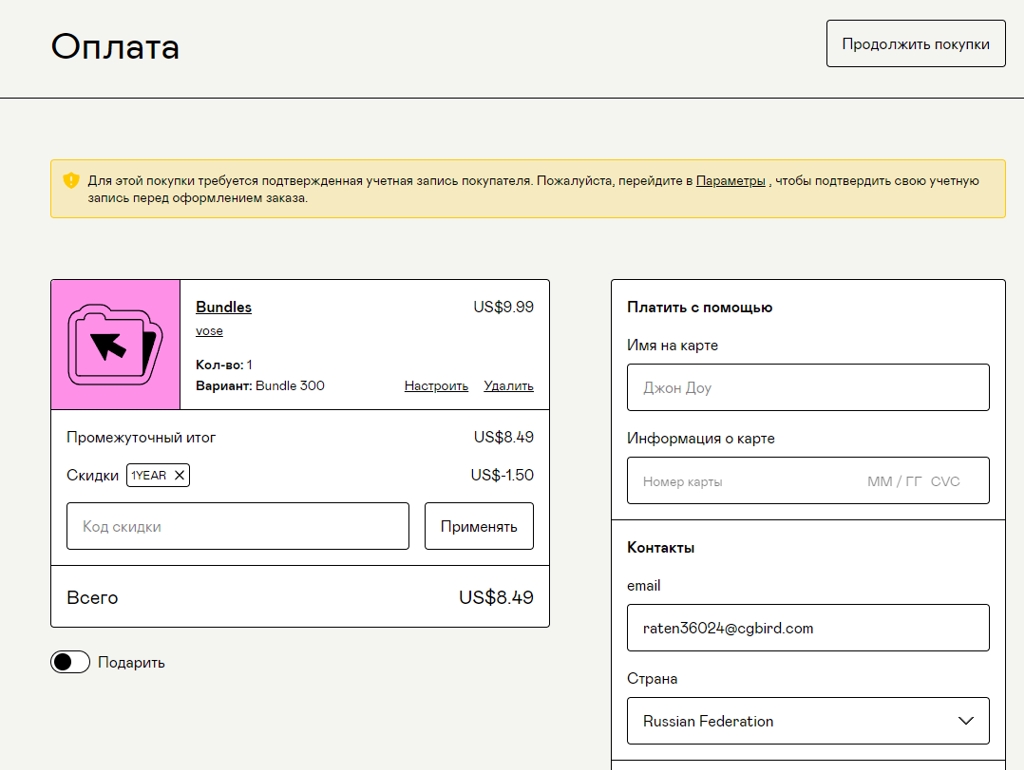Screen dimensions: 1024x770
Task: Focus the Код скидки input field
Action: (x=238, y=526)
